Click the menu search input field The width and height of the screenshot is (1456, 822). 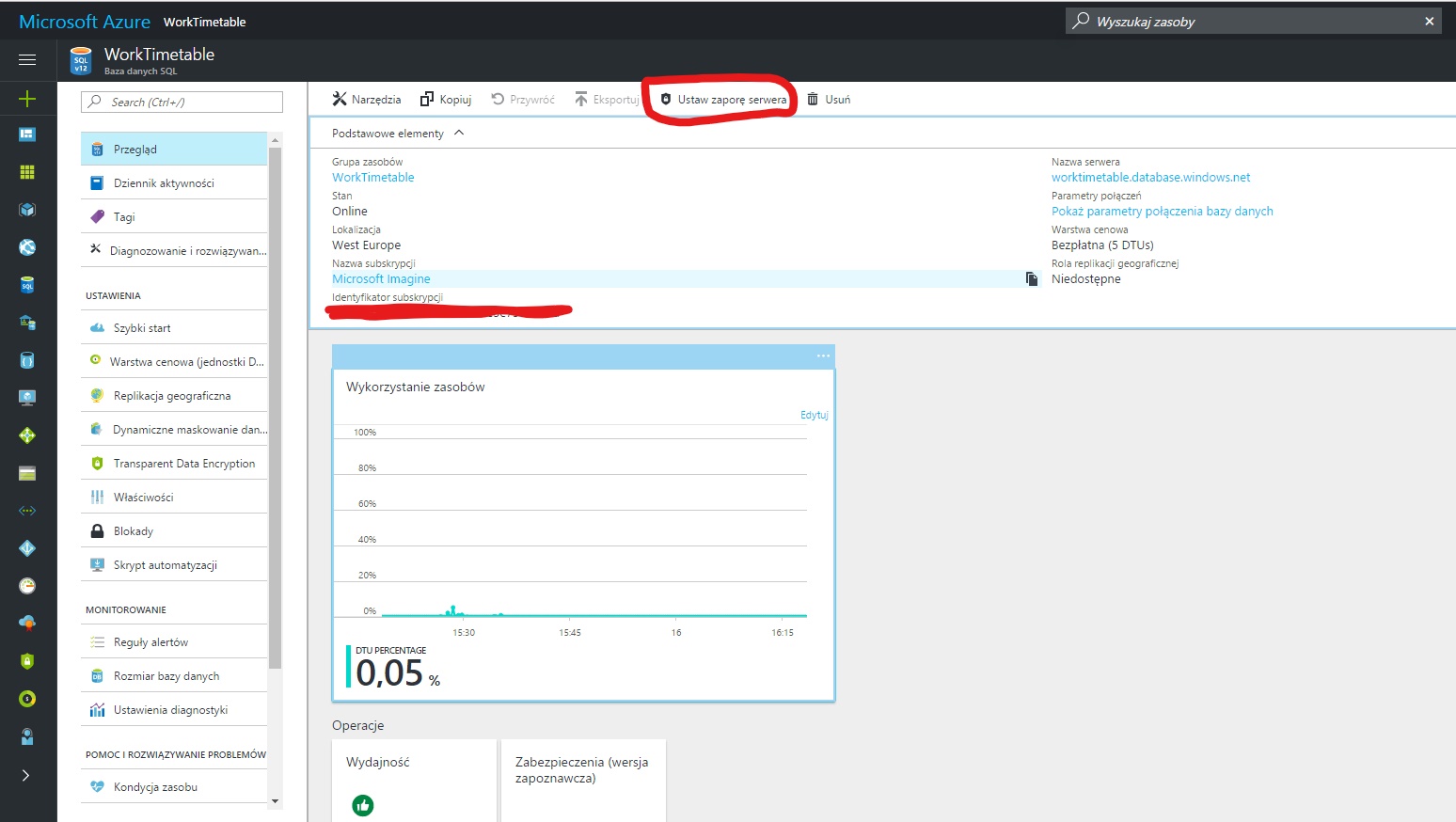[182, 103]
